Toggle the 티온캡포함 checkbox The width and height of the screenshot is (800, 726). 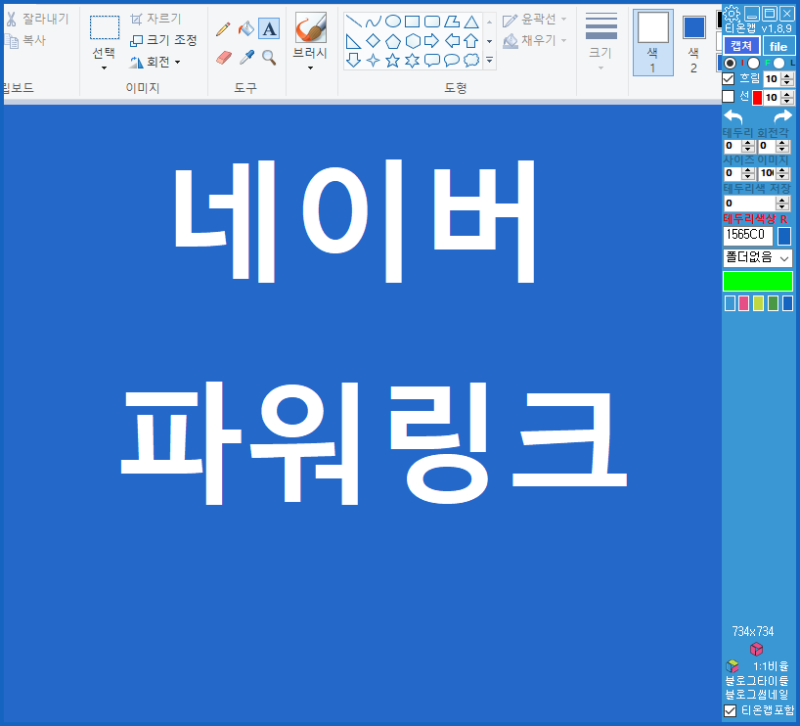730,710
